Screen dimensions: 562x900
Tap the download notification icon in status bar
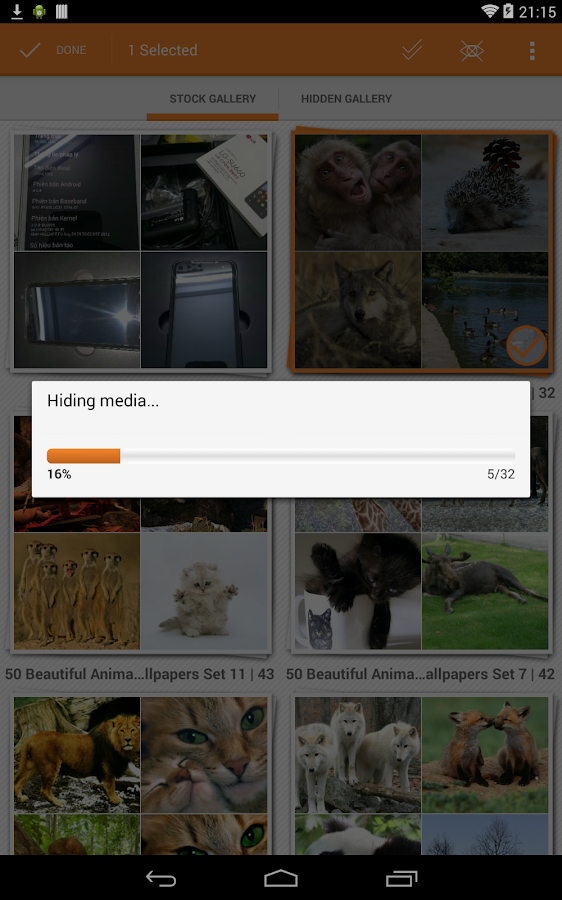pos(17,11)
